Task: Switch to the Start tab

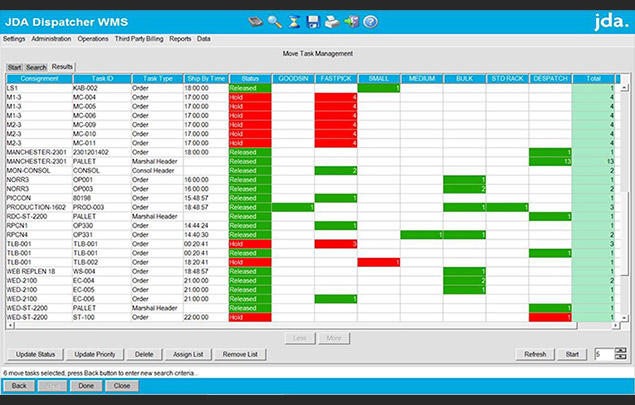Action: tap(14, 68)
